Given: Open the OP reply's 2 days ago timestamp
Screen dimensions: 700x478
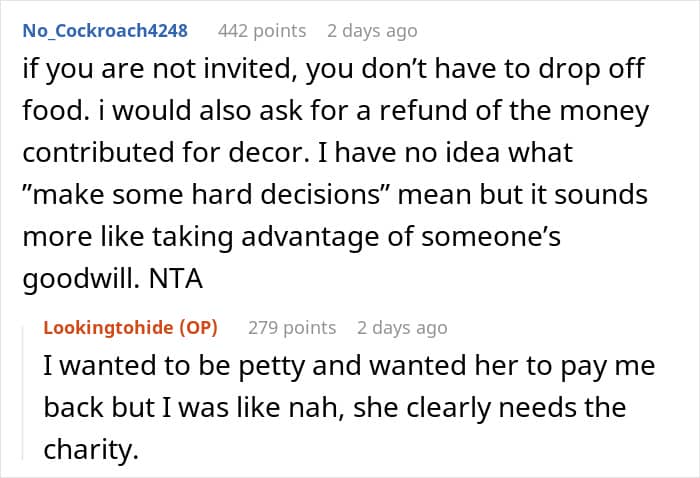Looking at the screenshot, I should point(402,327).
